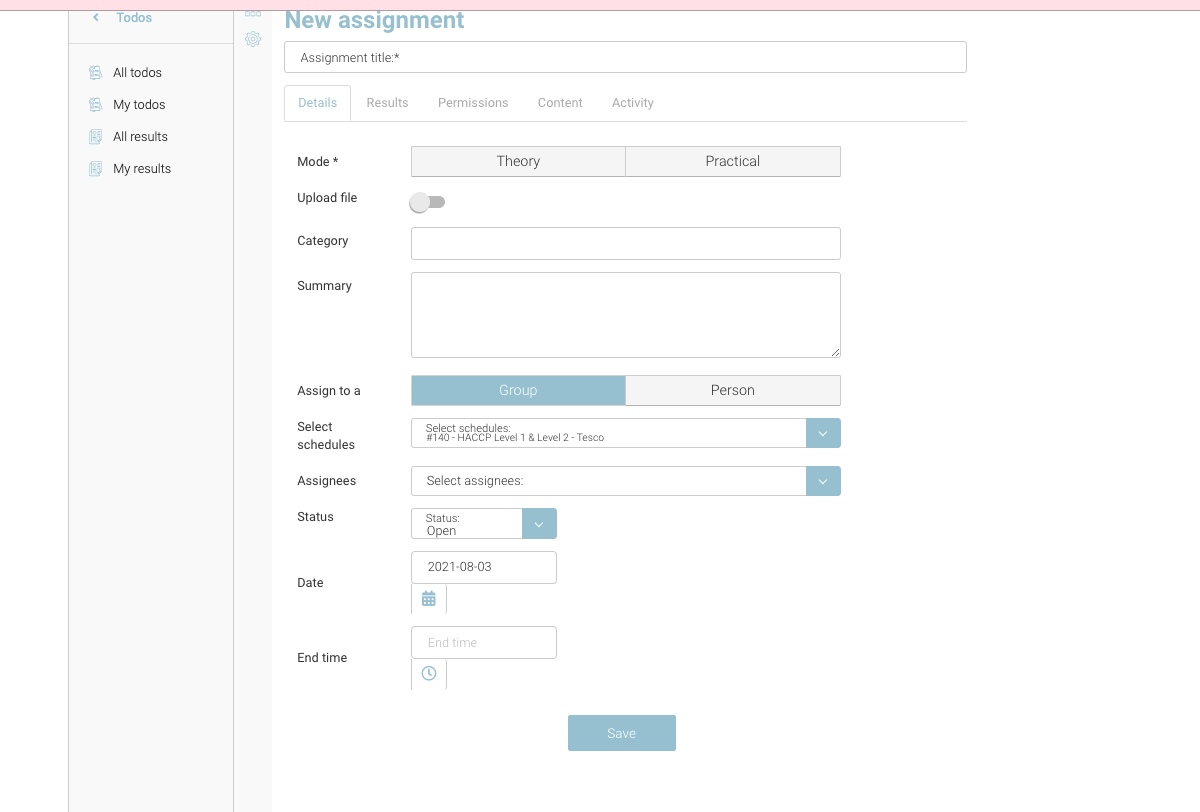Assign to a Person
Screen dimensions: 1200x812
(732, 390)
